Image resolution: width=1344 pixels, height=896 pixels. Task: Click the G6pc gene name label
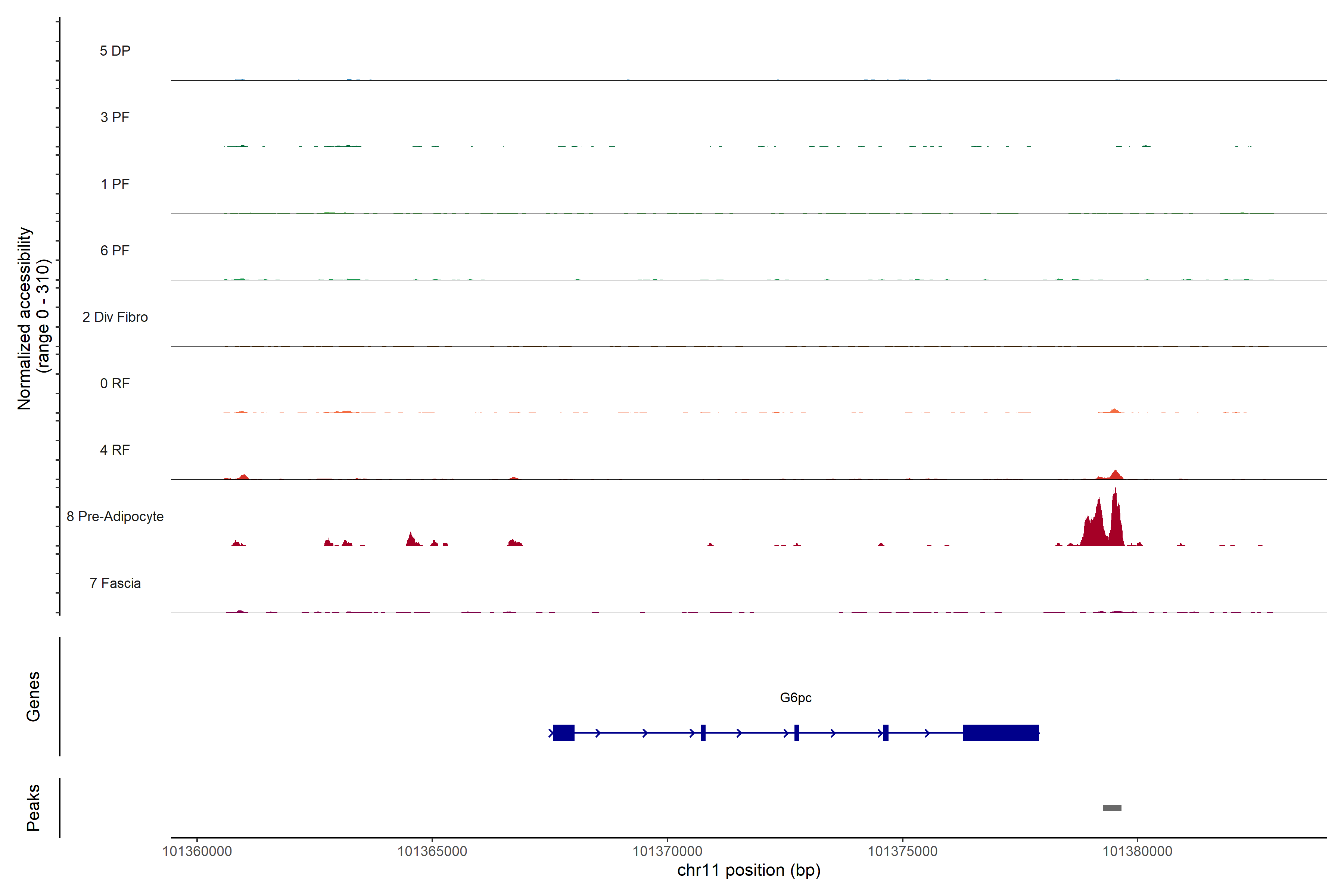pos(796,698)
